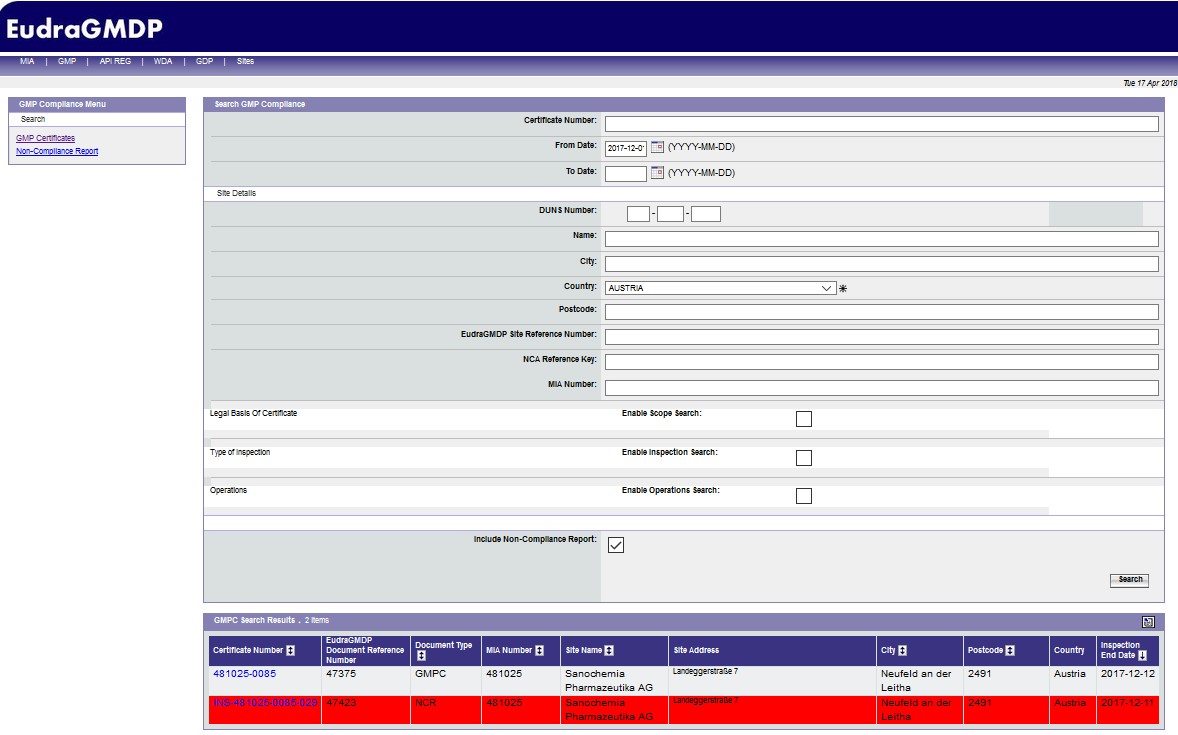Viewport: 1178px width, 735px height.
Task: Sort results by Certificate Number
Action: tap(291, 651)
